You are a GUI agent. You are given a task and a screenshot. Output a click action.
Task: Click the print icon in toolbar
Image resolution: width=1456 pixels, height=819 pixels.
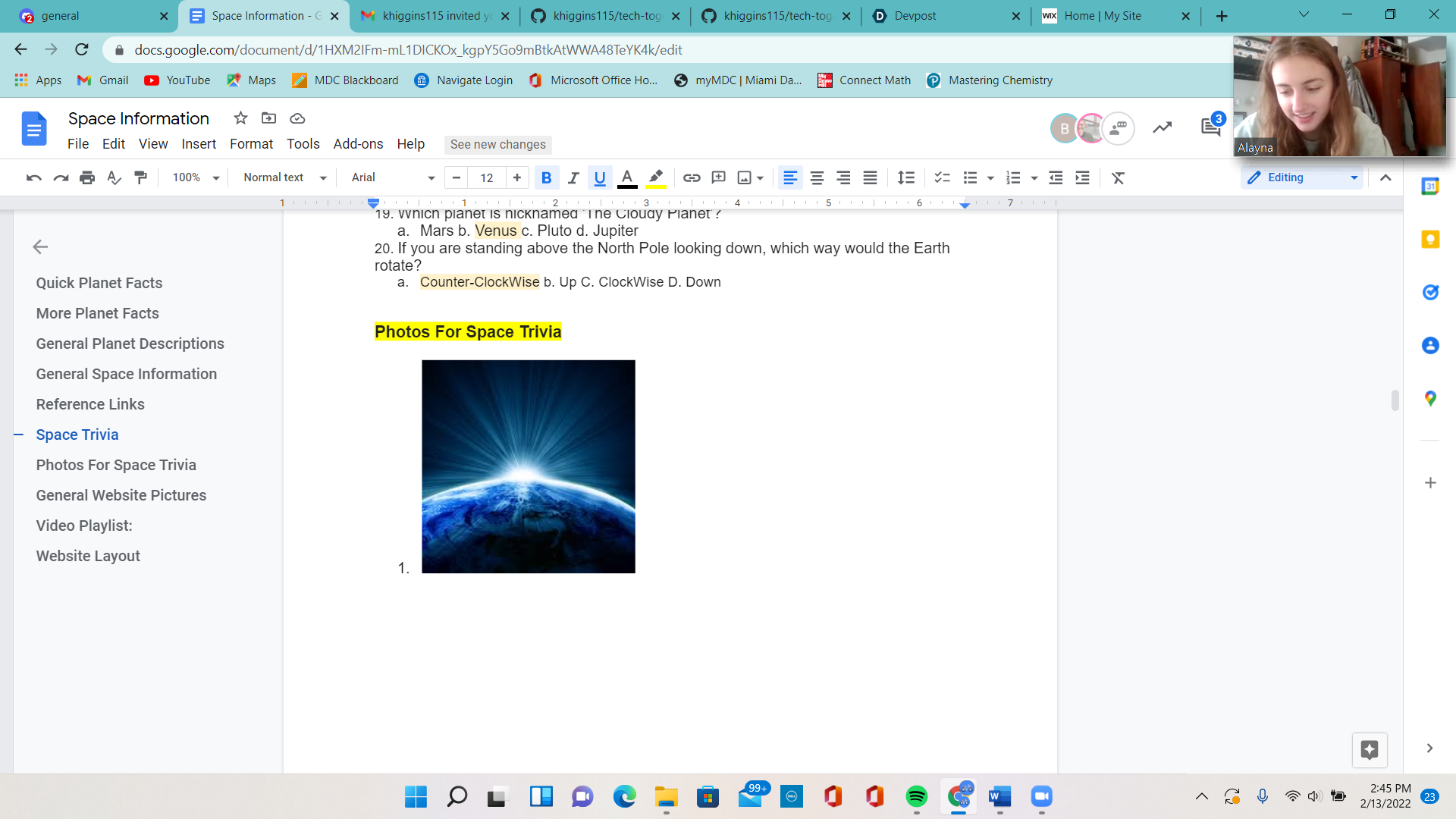(x=87, y=177)
